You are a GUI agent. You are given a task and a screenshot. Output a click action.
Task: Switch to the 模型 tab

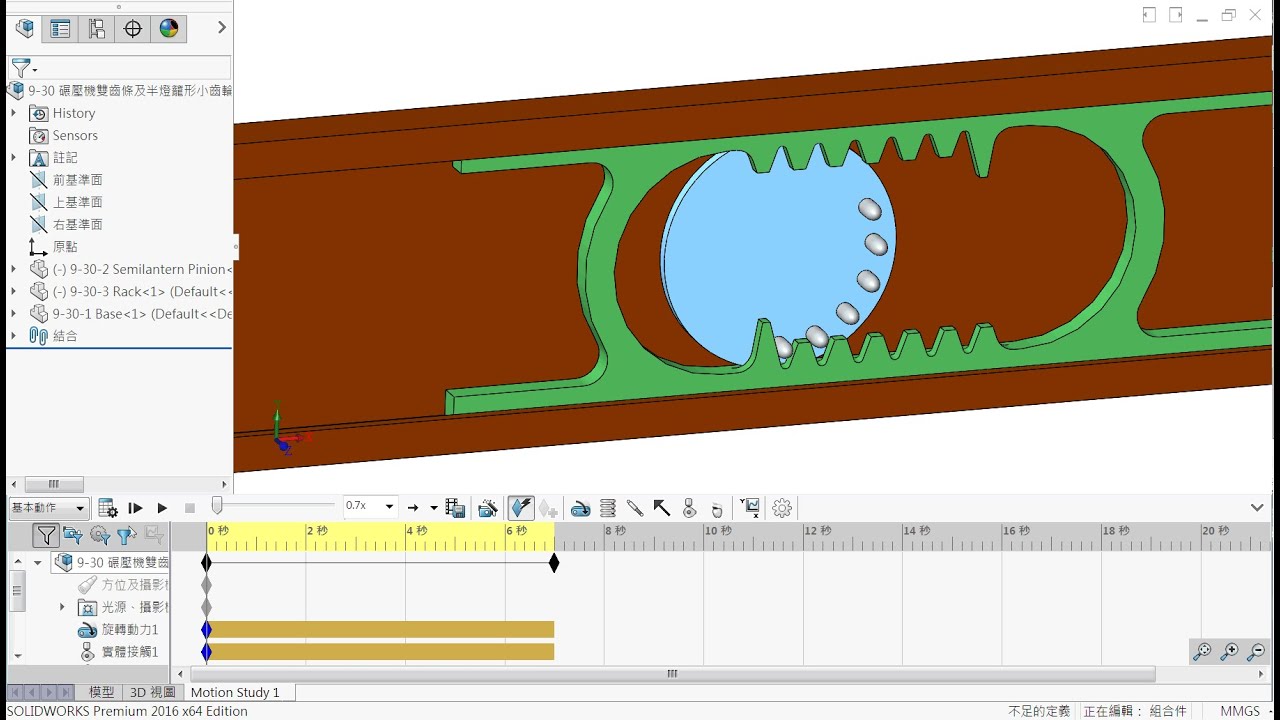click(x=102, y=692)
